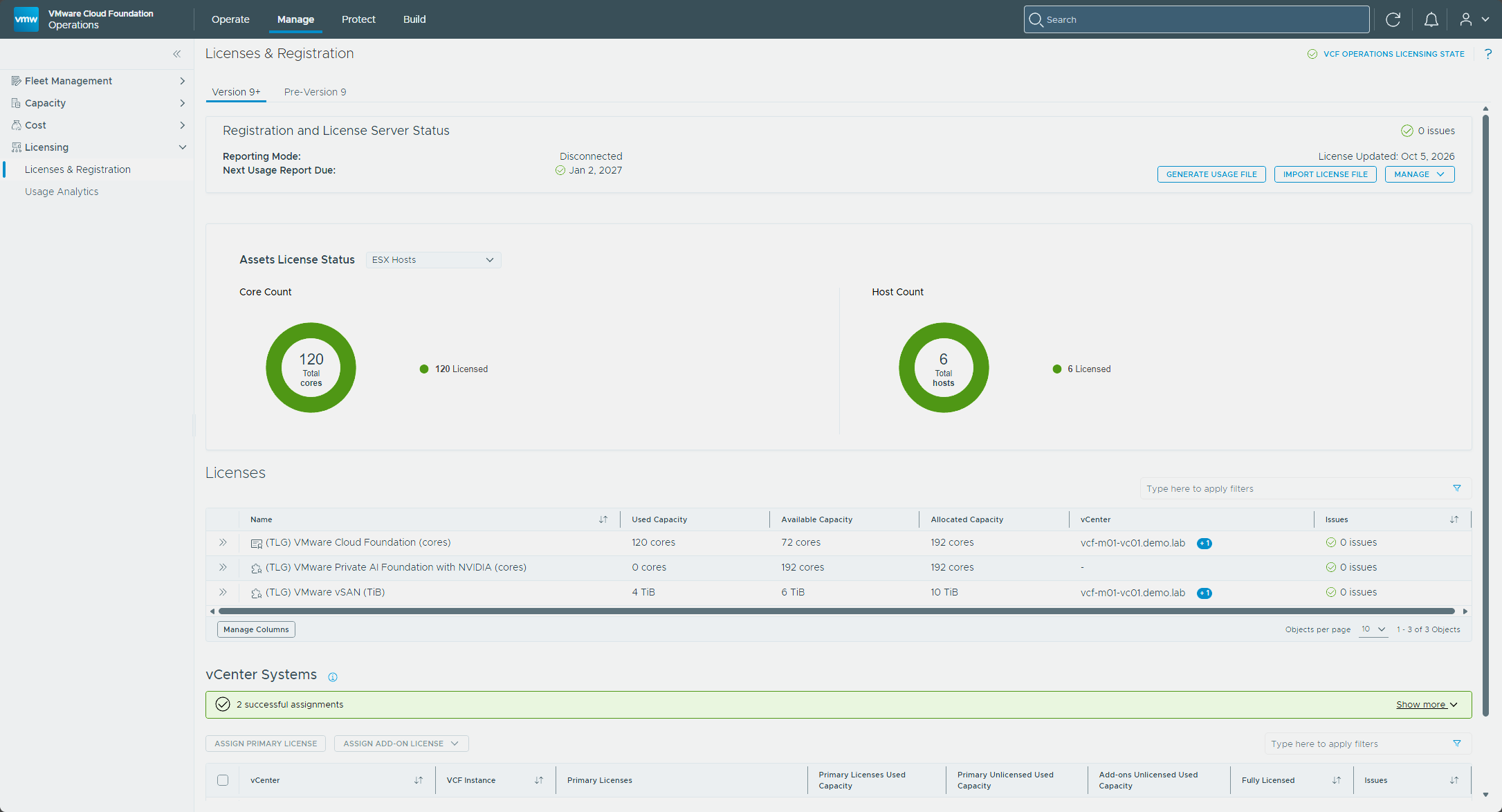Click the VMware logo icon
Screen dimensions: 1502x812
click(26, 19)
